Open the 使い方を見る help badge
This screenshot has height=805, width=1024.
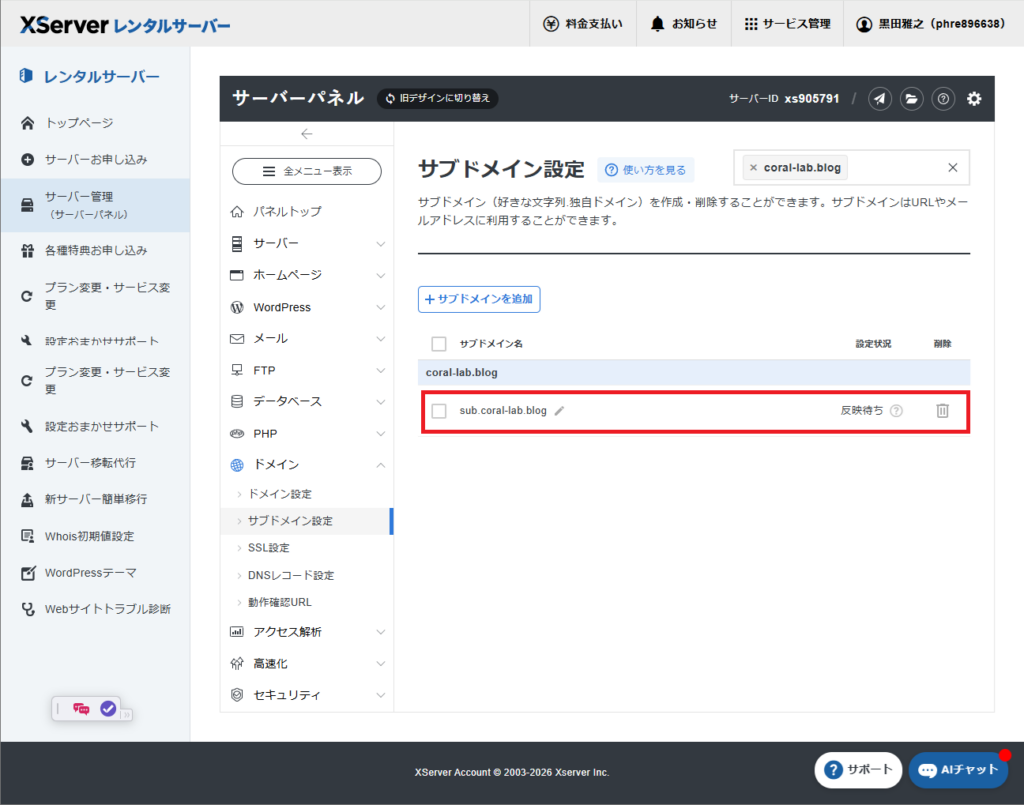pyautogui.click(x=646, y=170)
